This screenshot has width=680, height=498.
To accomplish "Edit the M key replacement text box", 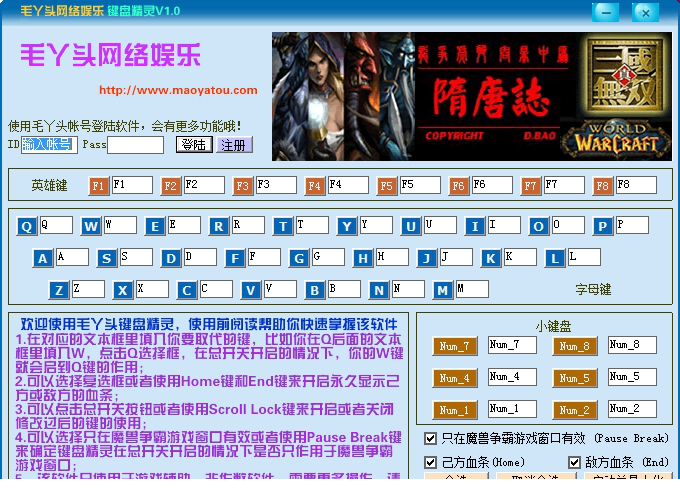I will 472,289.
